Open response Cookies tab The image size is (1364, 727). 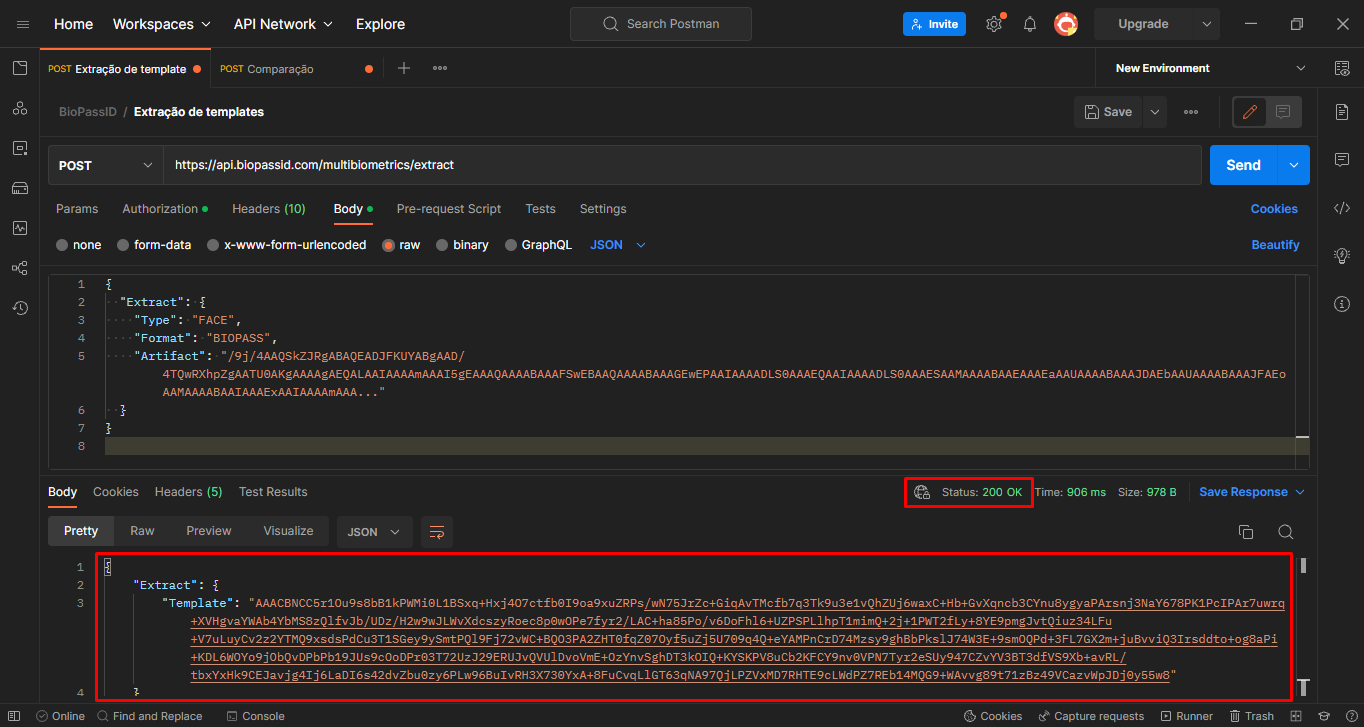click(x=116, y=492)
